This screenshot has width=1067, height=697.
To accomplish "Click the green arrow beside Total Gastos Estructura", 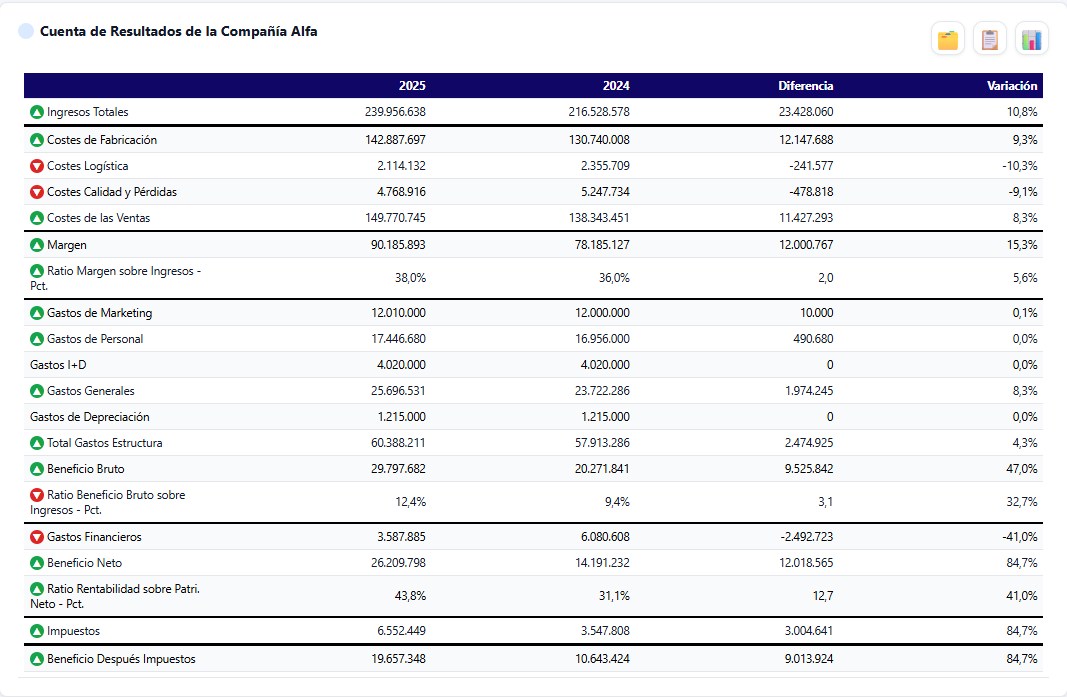I will tap(37, 443).
